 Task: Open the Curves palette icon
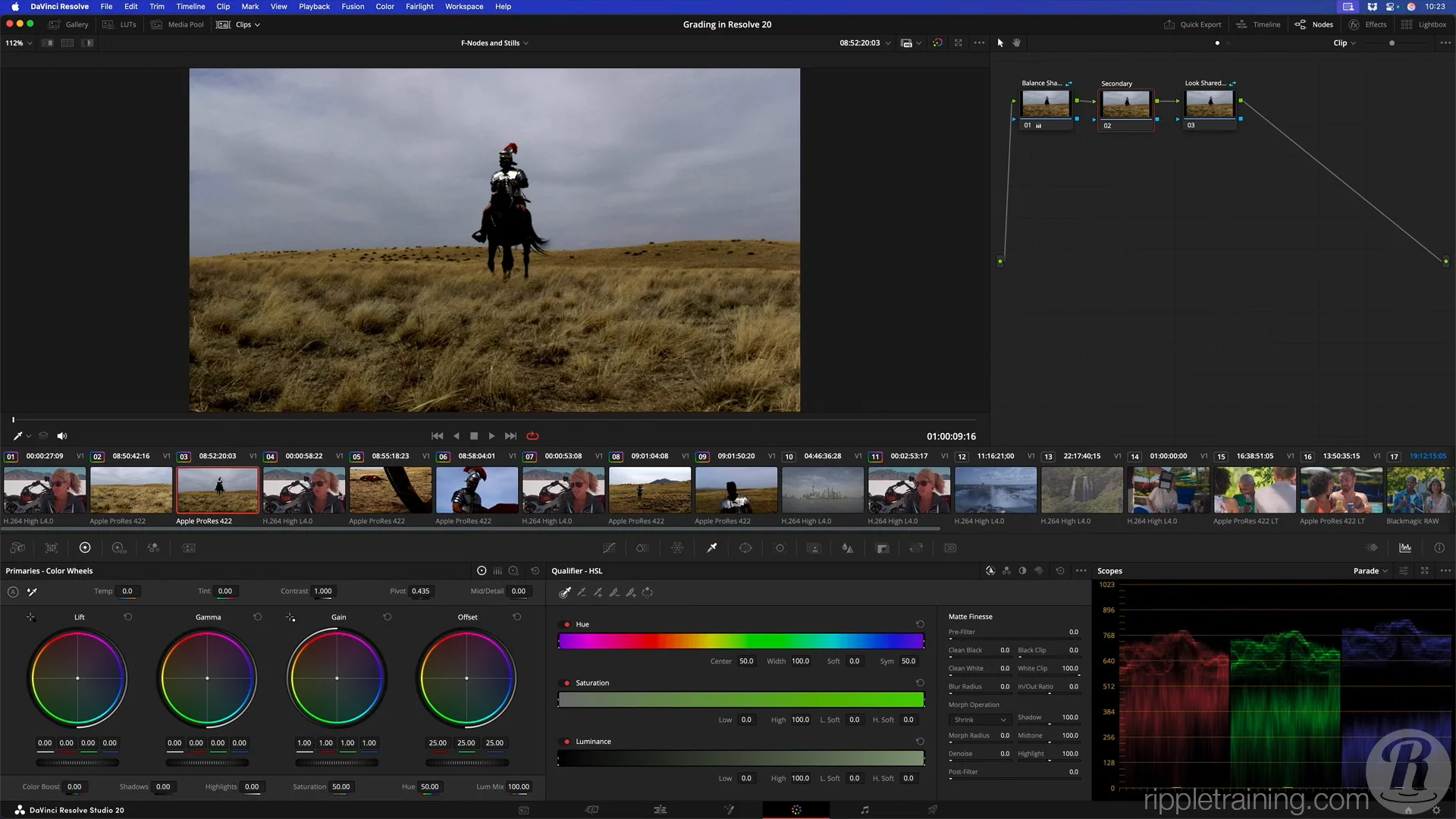tap(609, 548)
